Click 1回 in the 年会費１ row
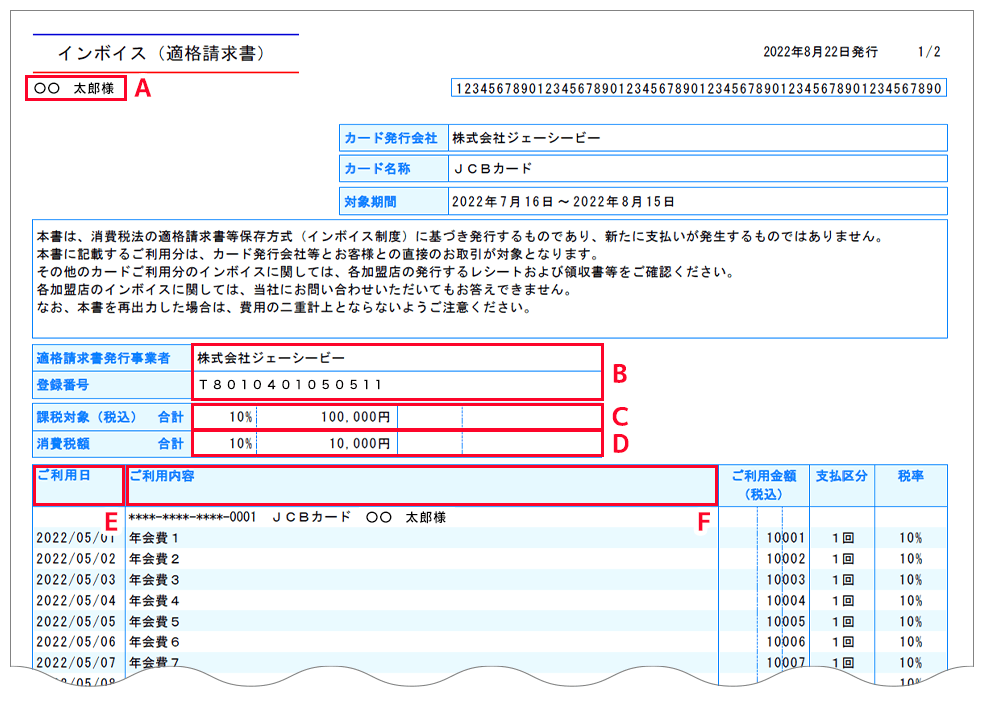 [843, 538]
